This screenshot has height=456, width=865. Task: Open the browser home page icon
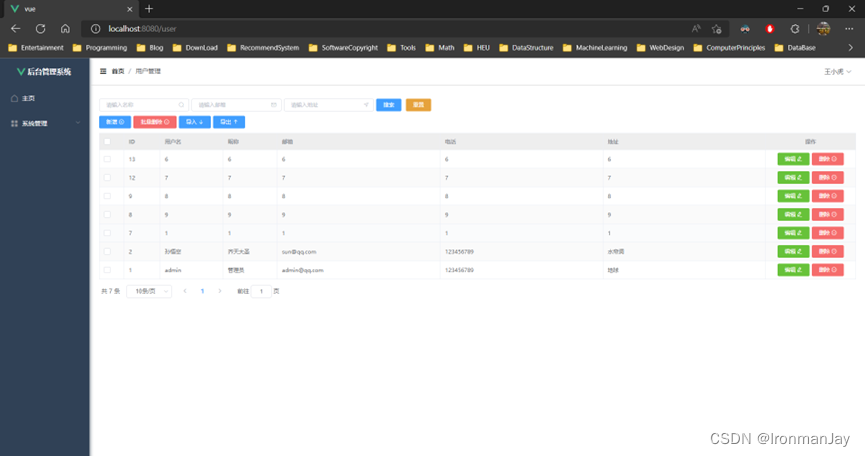[x=65, y=29]
